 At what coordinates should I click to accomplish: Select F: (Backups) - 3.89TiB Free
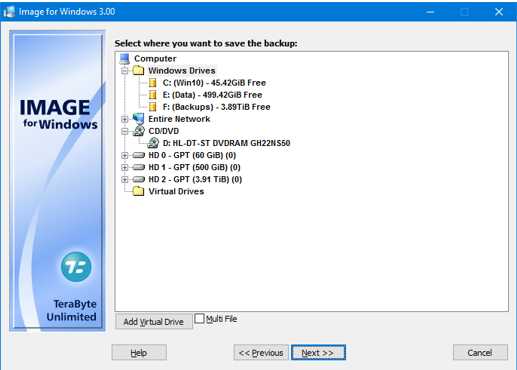[x=216, y=107]
